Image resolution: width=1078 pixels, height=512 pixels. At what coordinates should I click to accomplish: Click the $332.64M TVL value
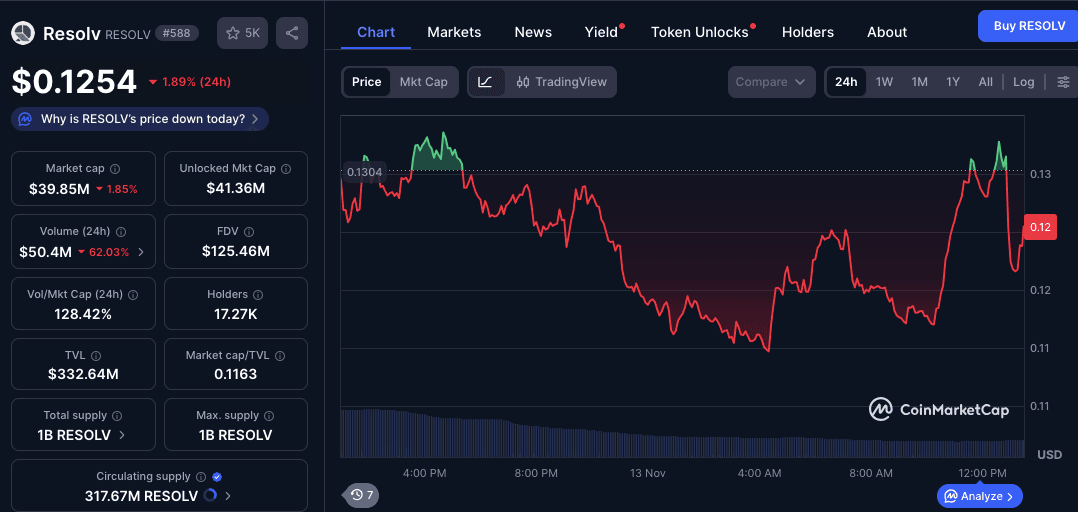[x=83, y=375]
